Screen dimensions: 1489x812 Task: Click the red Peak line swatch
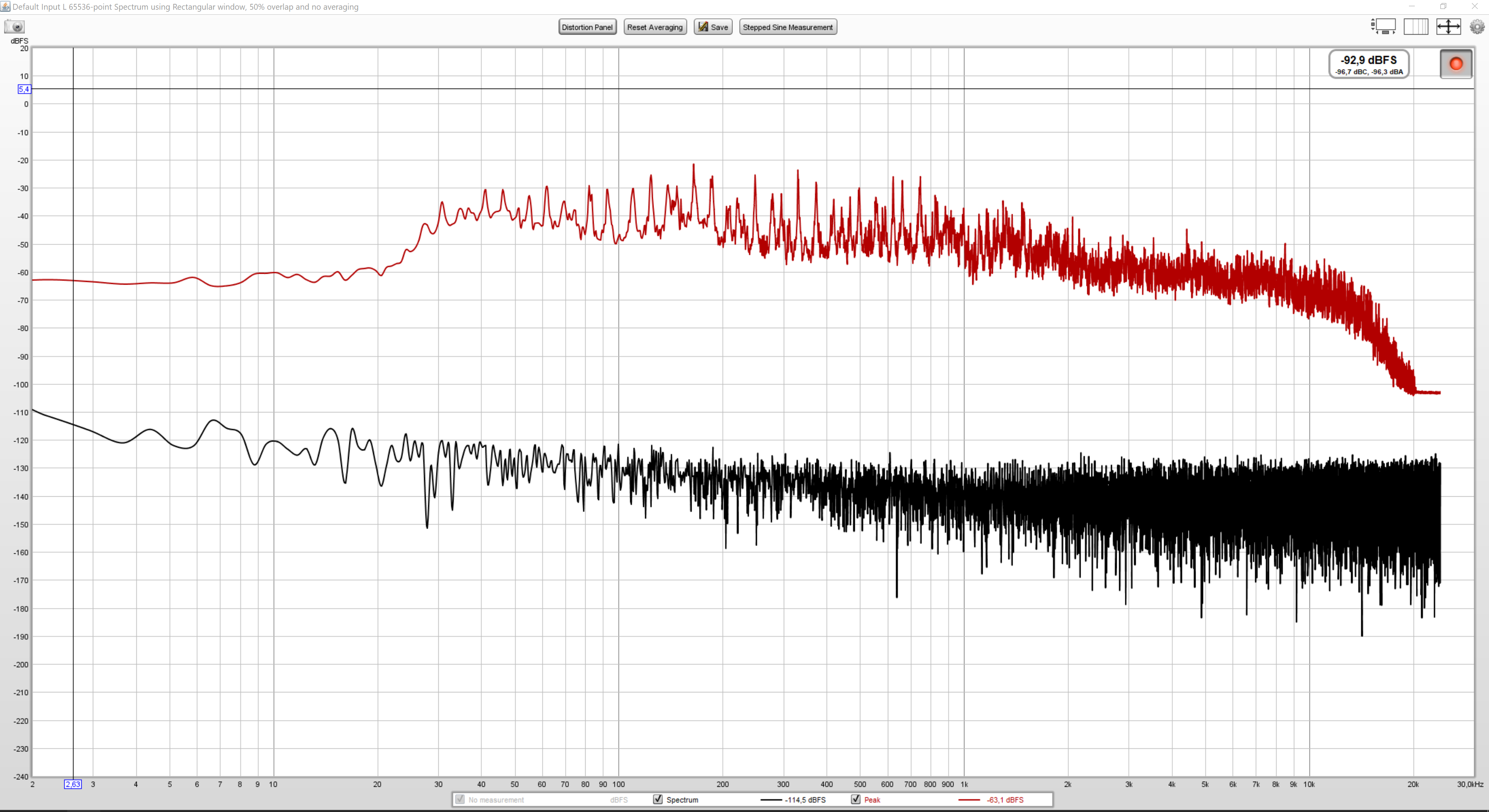pos(969,800)
